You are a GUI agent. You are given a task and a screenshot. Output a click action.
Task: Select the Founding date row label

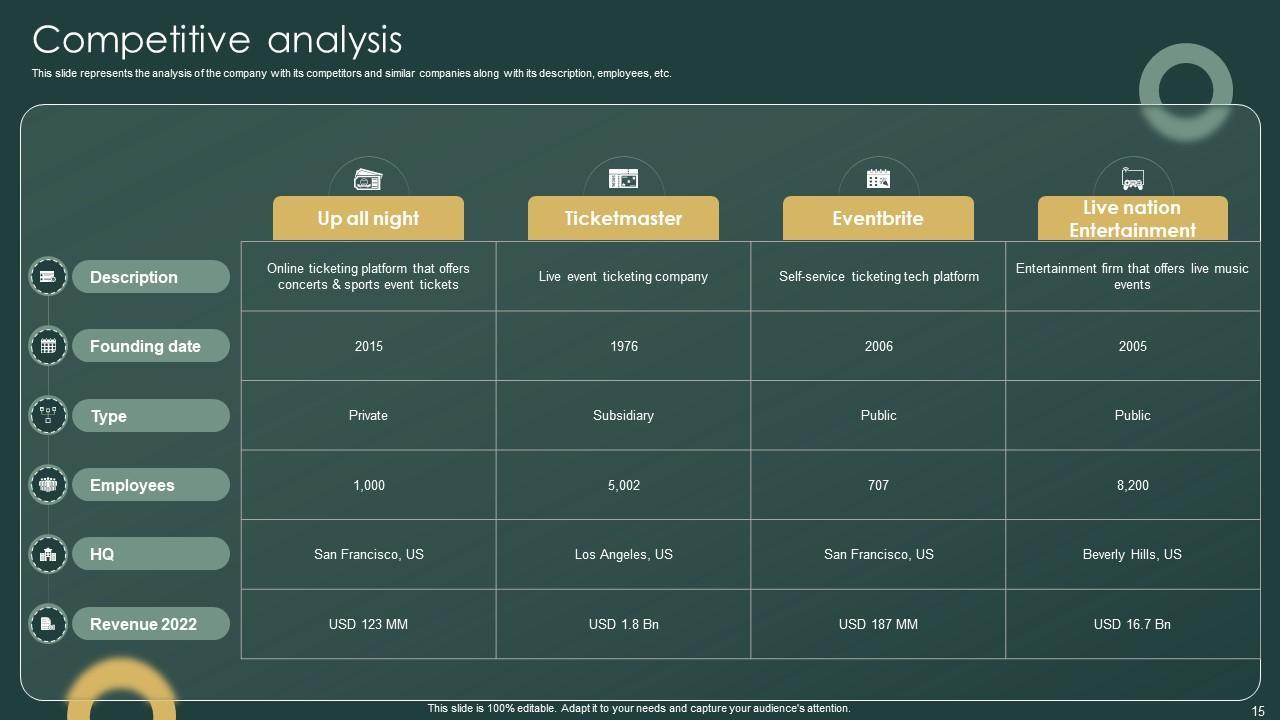tap(151, 346)
